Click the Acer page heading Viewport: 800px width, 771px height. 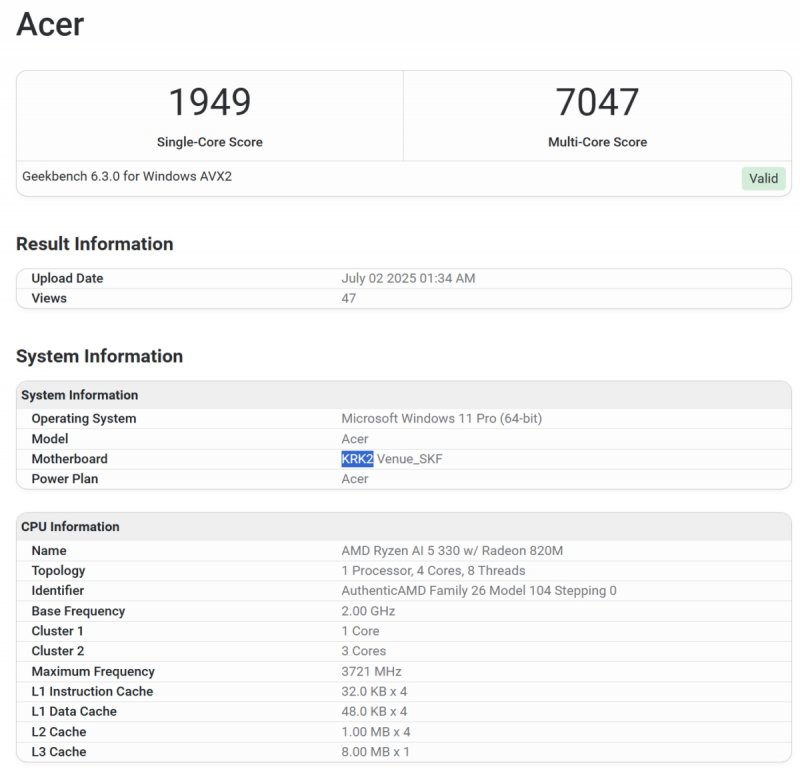coord(48,24)
